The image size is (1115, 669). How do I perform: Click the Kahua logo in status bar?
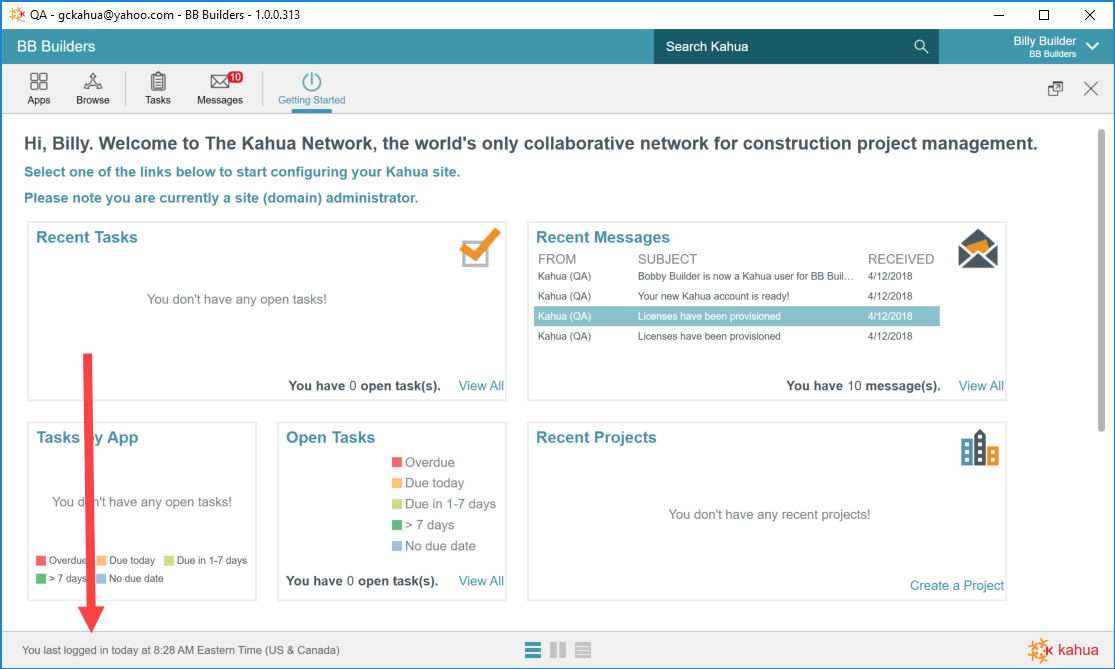[1061, 650]
